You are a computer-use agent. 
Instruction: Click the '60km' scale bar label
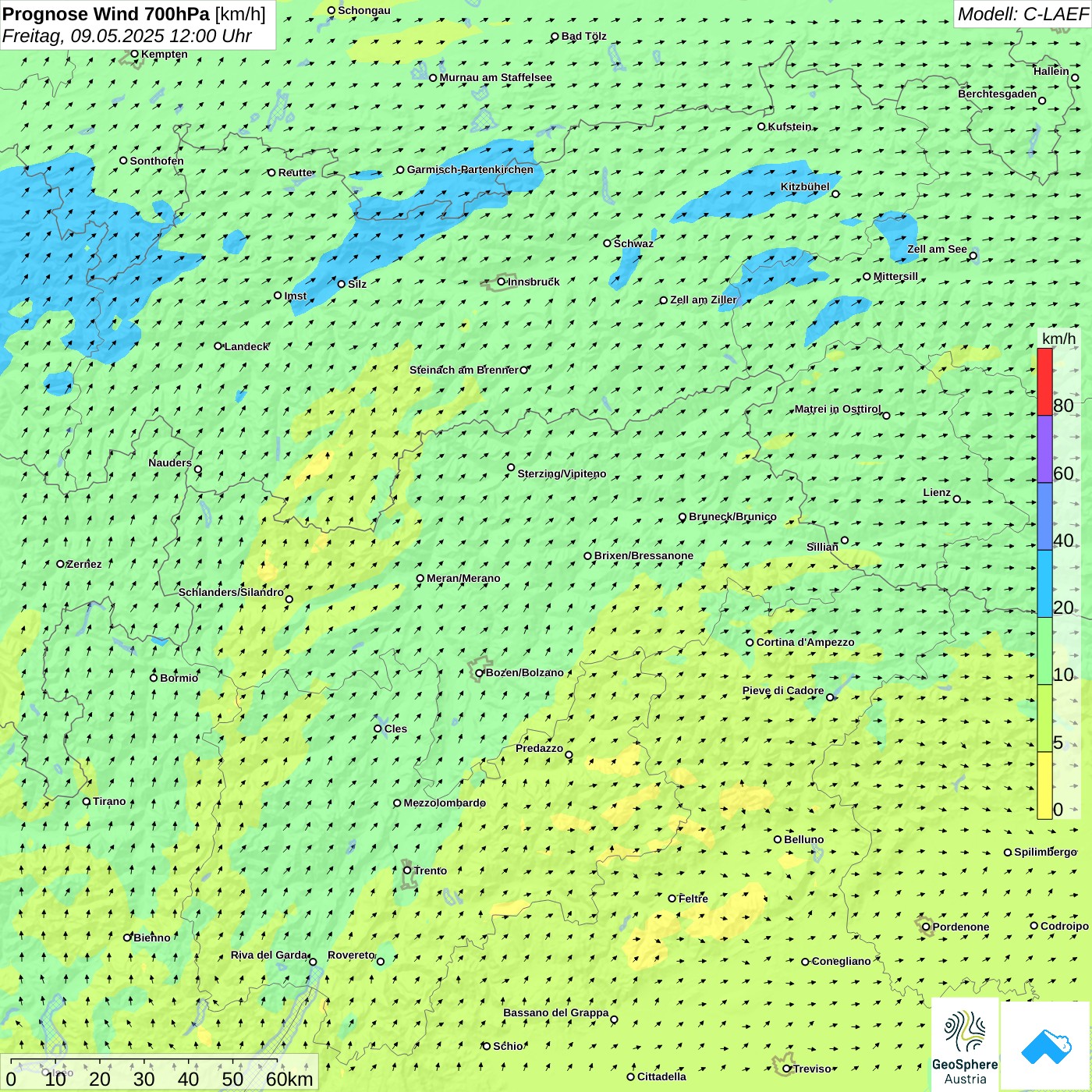289,1079
